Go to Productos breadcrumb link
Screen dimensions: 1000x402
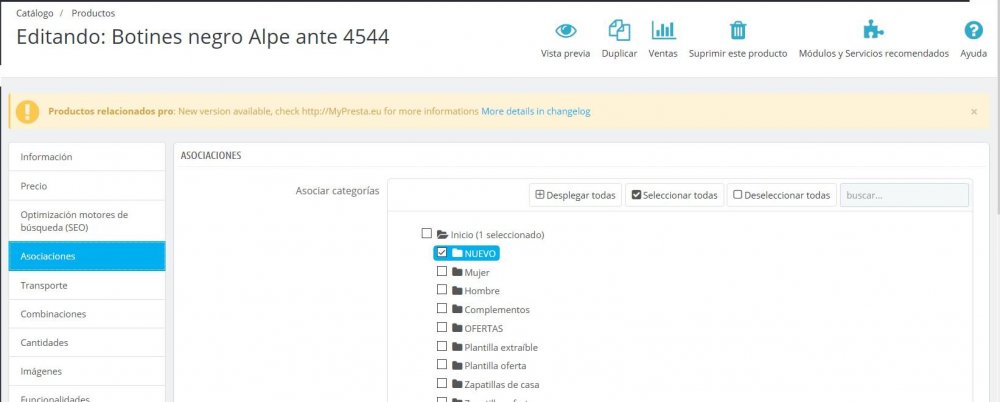coord(93,13)
